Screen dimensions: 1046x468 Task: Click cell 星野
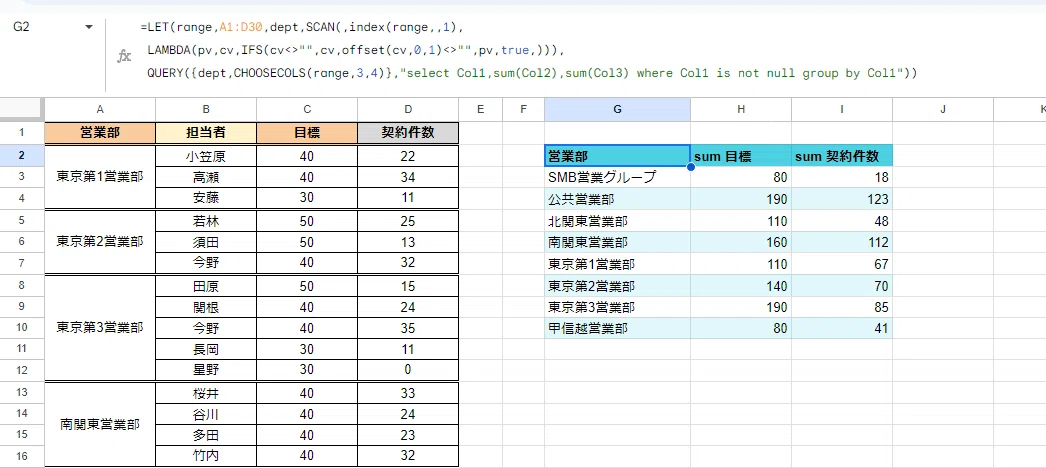point(206,370)
